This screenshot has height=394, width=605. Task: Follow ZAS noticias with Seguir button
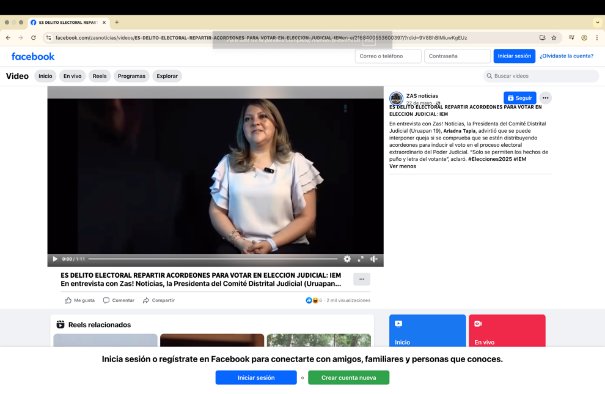pyautogui.click(x=520, y=98)
